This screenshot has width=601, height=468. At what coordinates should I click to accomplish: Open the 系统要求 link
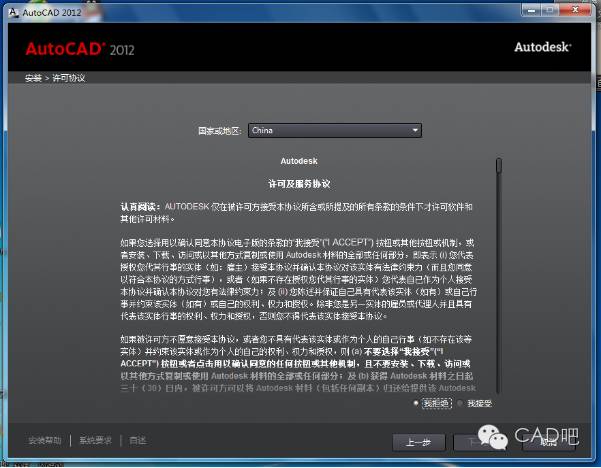point(95,441)
